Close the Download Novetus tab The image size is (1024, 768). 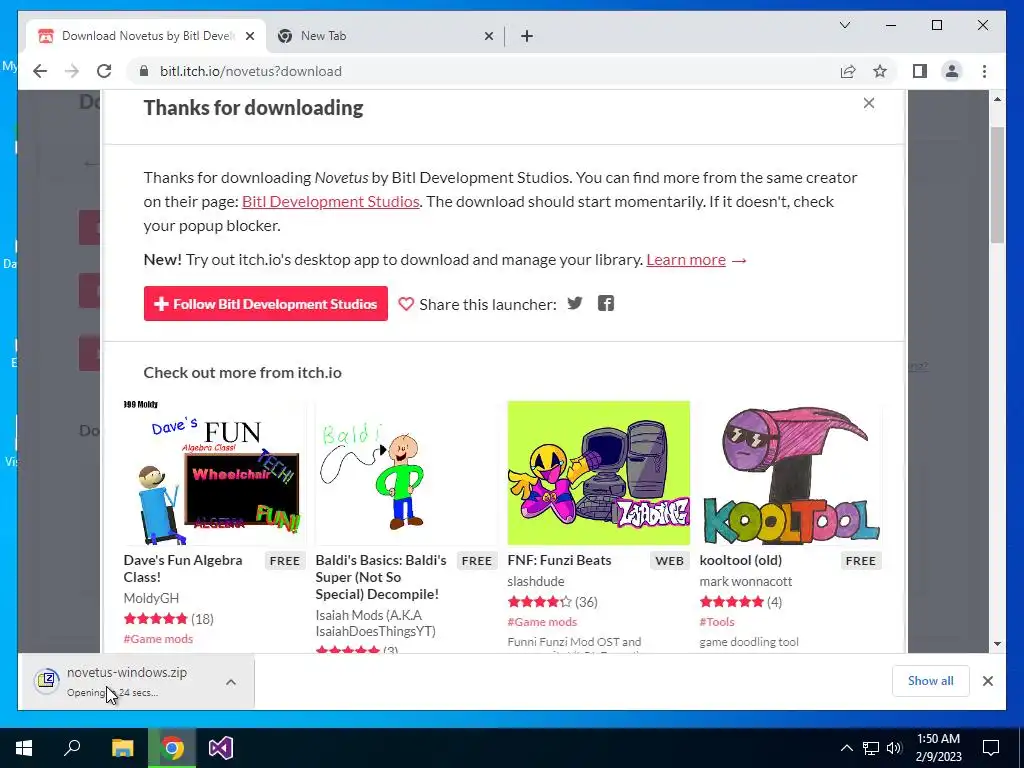click(249, 37)
